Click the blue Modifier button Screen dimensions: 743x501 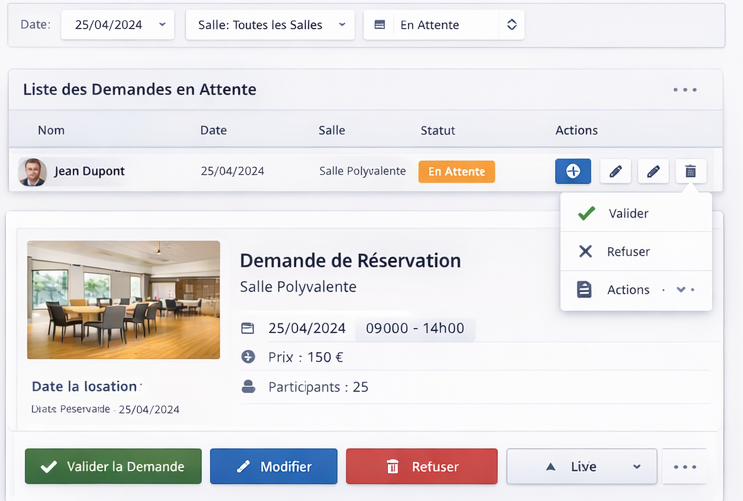(x=274, y=466)
